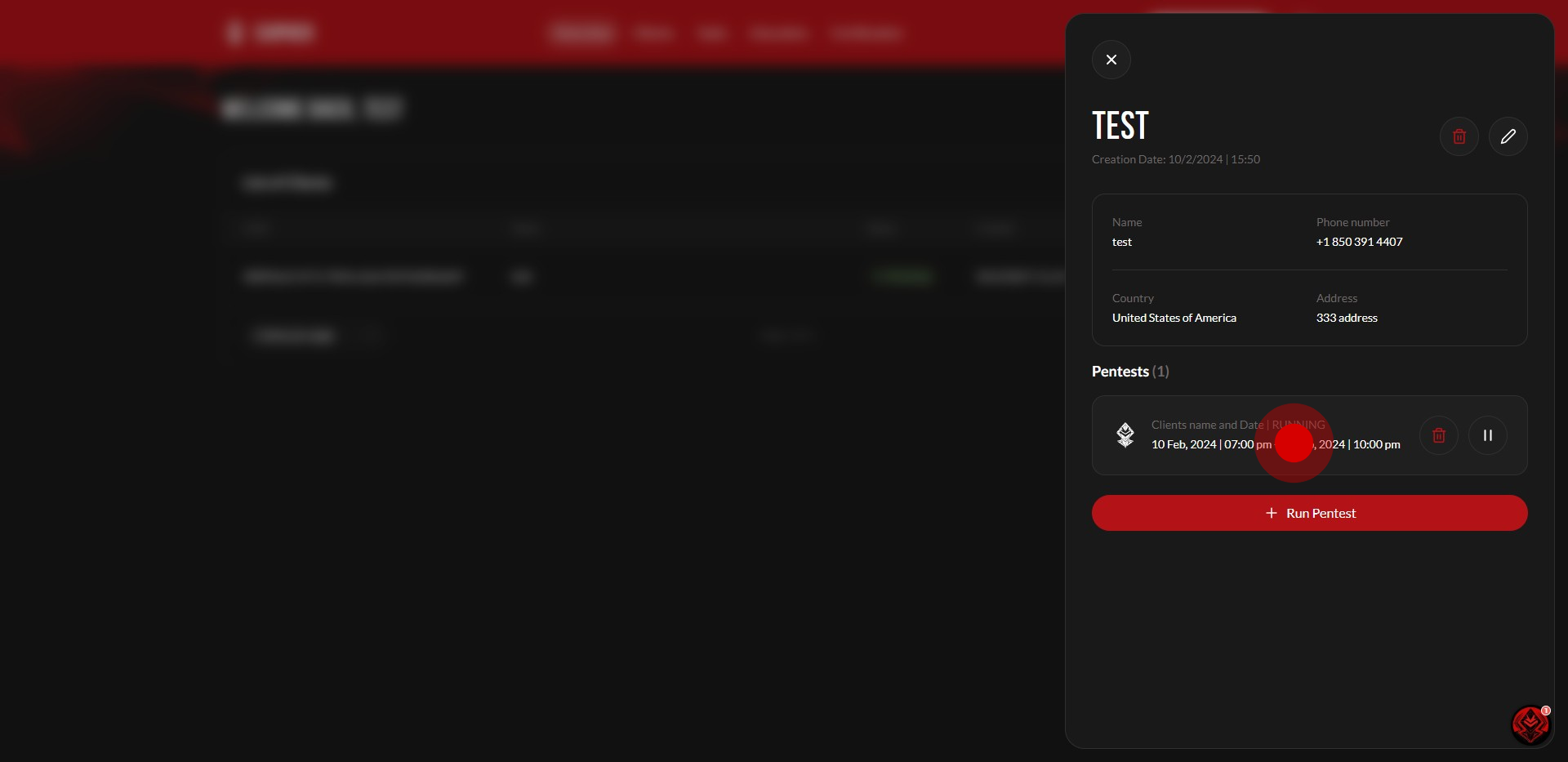Click the 333 address value
The height and width of the screenshot is (762, 1568).
click(x=1346, y=318)
